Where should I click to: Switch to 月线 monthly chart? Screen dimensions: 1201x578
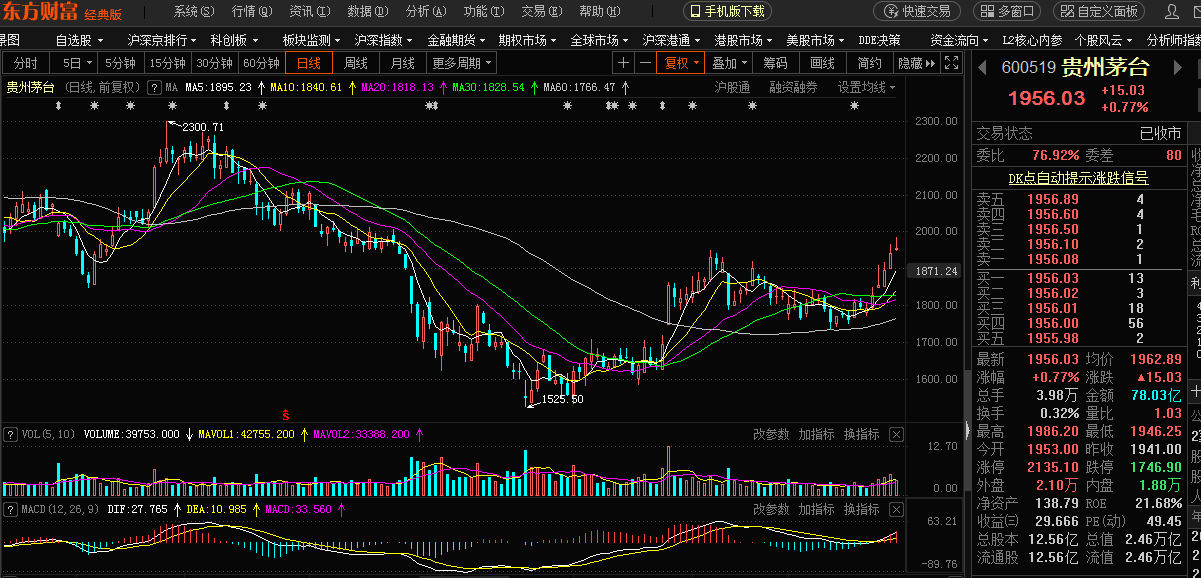pyautogui.click(x=403, y=62)
